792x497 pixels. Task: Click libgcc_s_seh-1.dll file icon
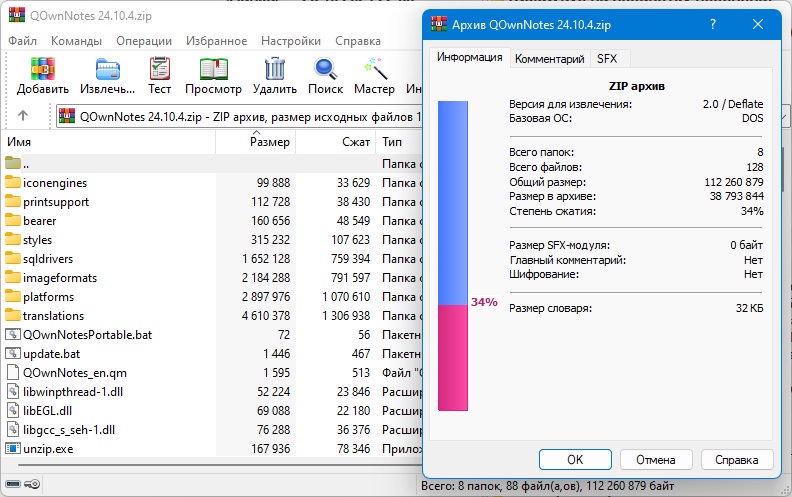tap(13, 430)
